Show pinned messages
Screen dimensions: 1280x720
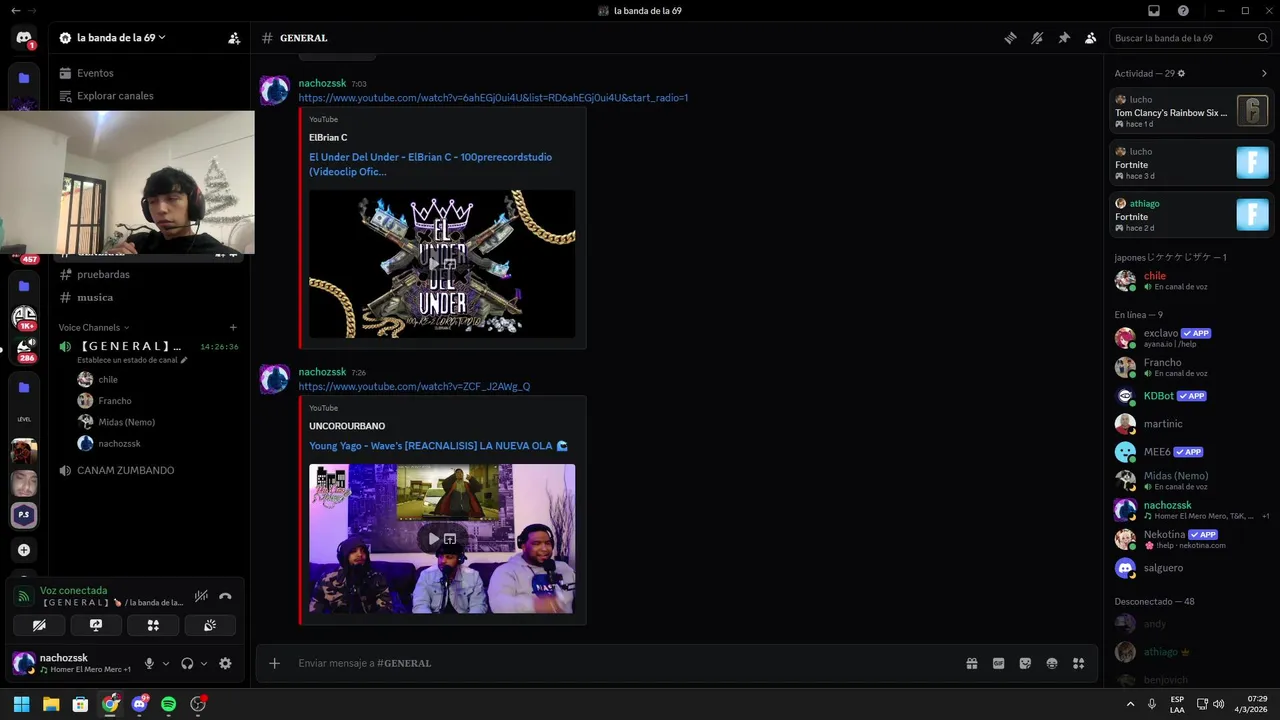1064,38
